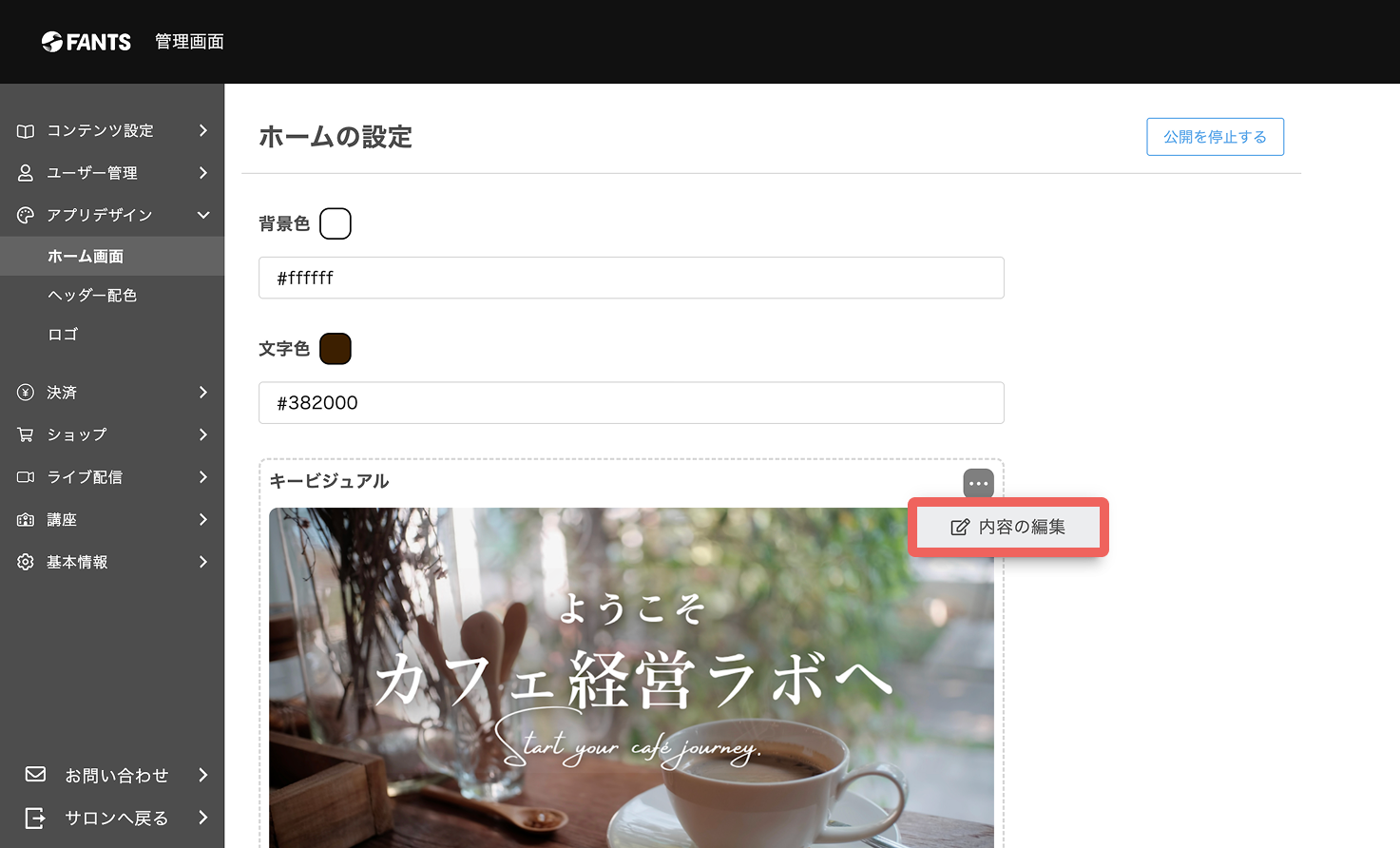Image resolution: width=1400 pixels, height=848 pixels.
Task: Click the user icon beside ユーザー管理
Action: click(26, 173)
